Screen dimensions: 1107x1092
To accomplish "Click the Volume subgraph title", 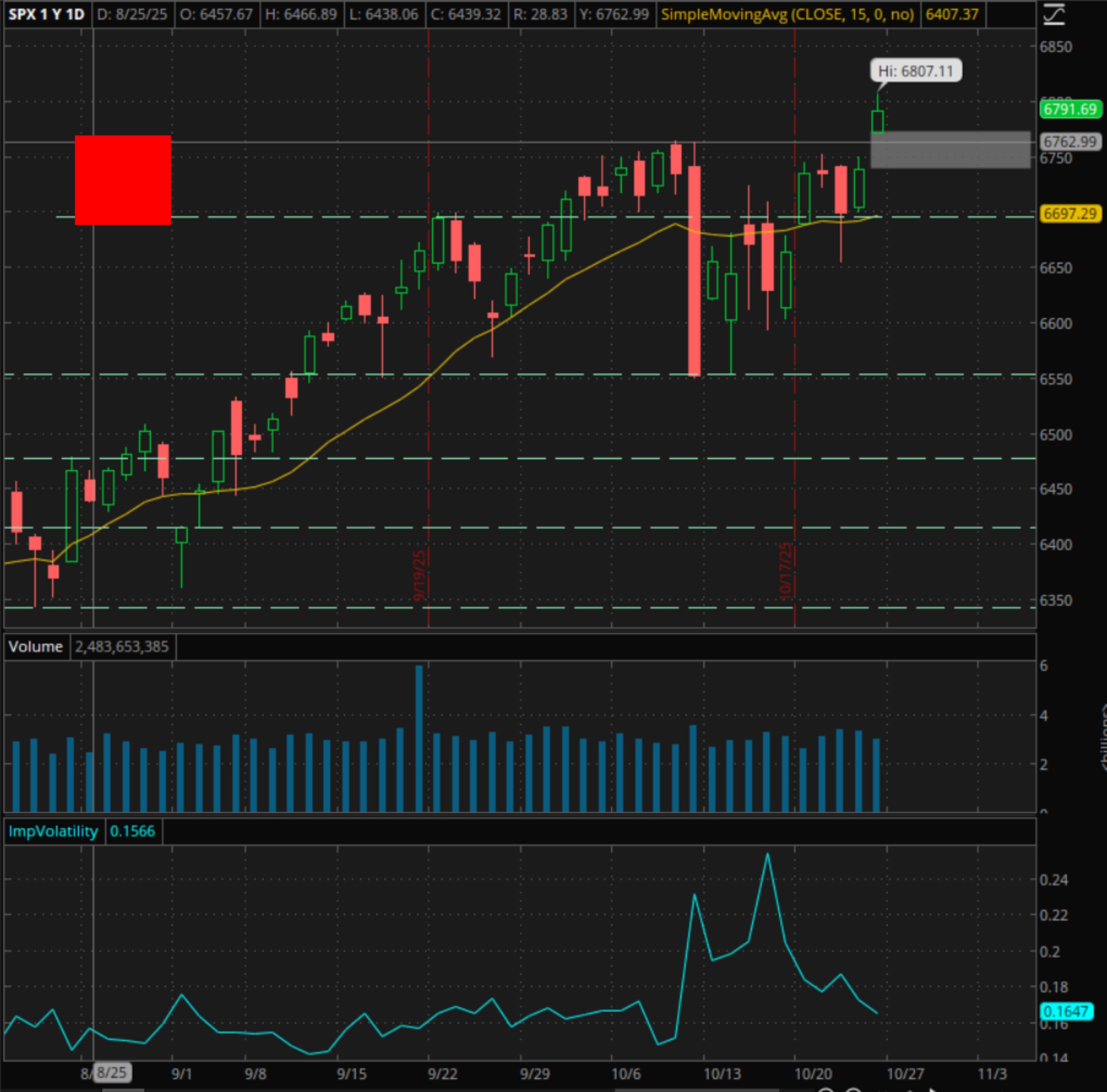I will 36,647.
